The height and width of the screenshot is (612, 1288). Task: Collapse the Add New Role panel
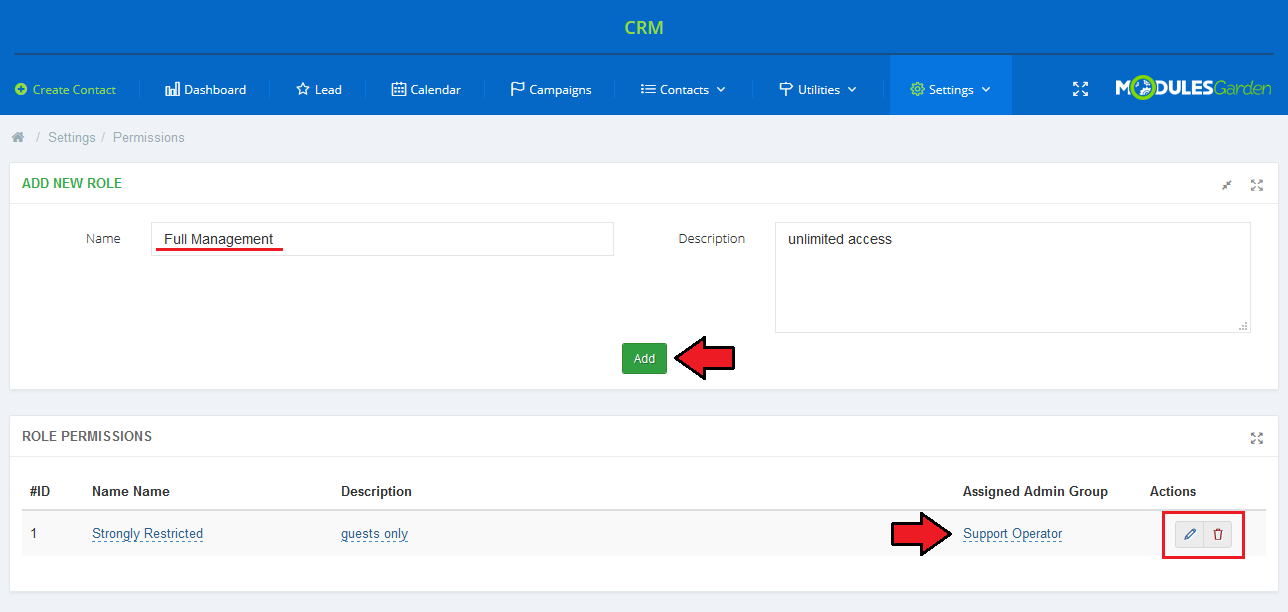(x=1227, y=185)
